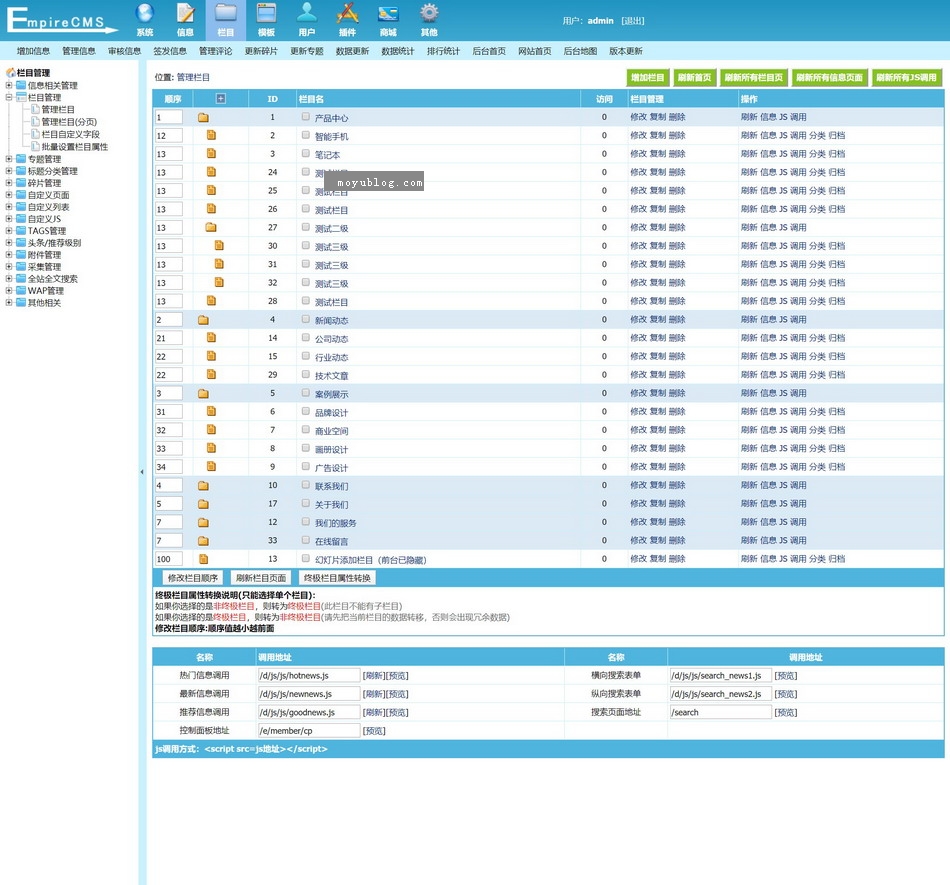The image size is (950, 885).
Task: Click folder icon of 联系我们 row
Action: click(203, 486)
